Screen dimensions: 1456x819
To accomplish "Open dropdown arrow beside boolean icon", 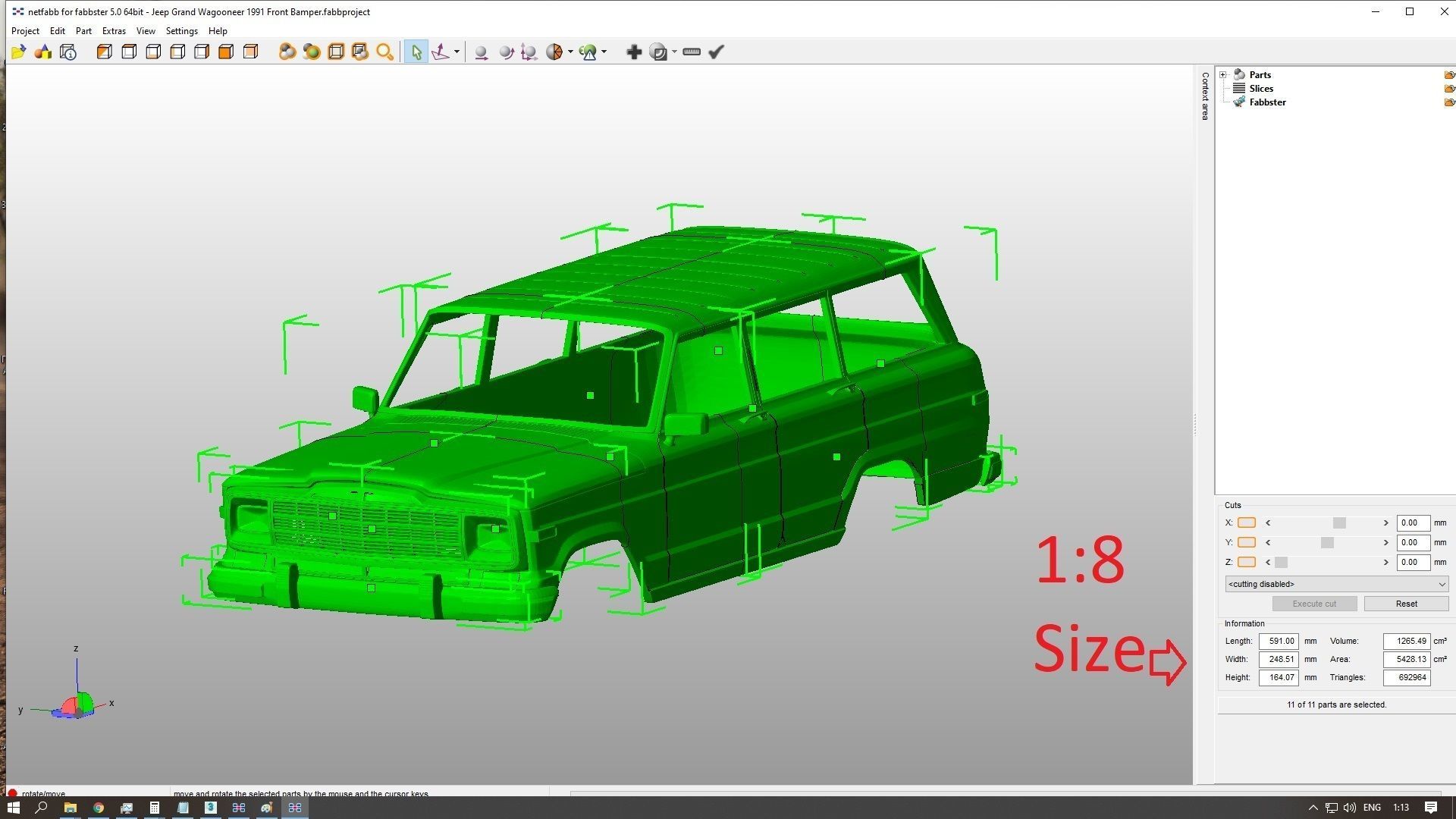I will pyautogui.click(x=674, y=52).
